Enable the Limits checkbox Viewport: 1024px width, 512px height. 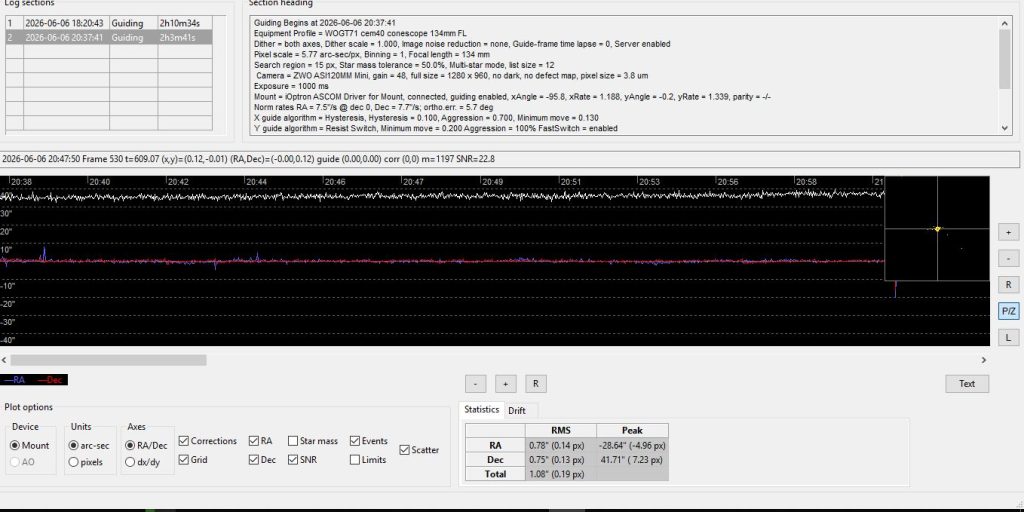coord(355,460)
